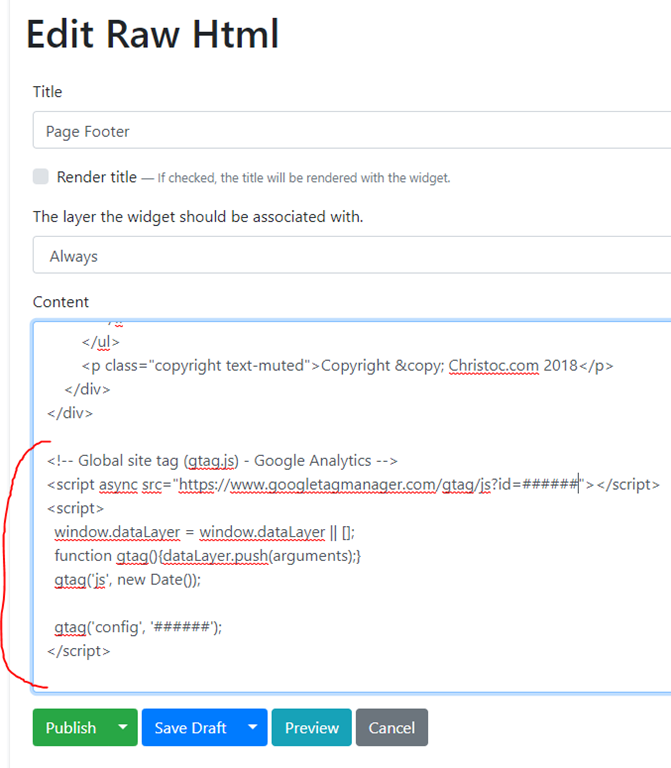
Task: Click the Preview button
Action: point(312,727)
